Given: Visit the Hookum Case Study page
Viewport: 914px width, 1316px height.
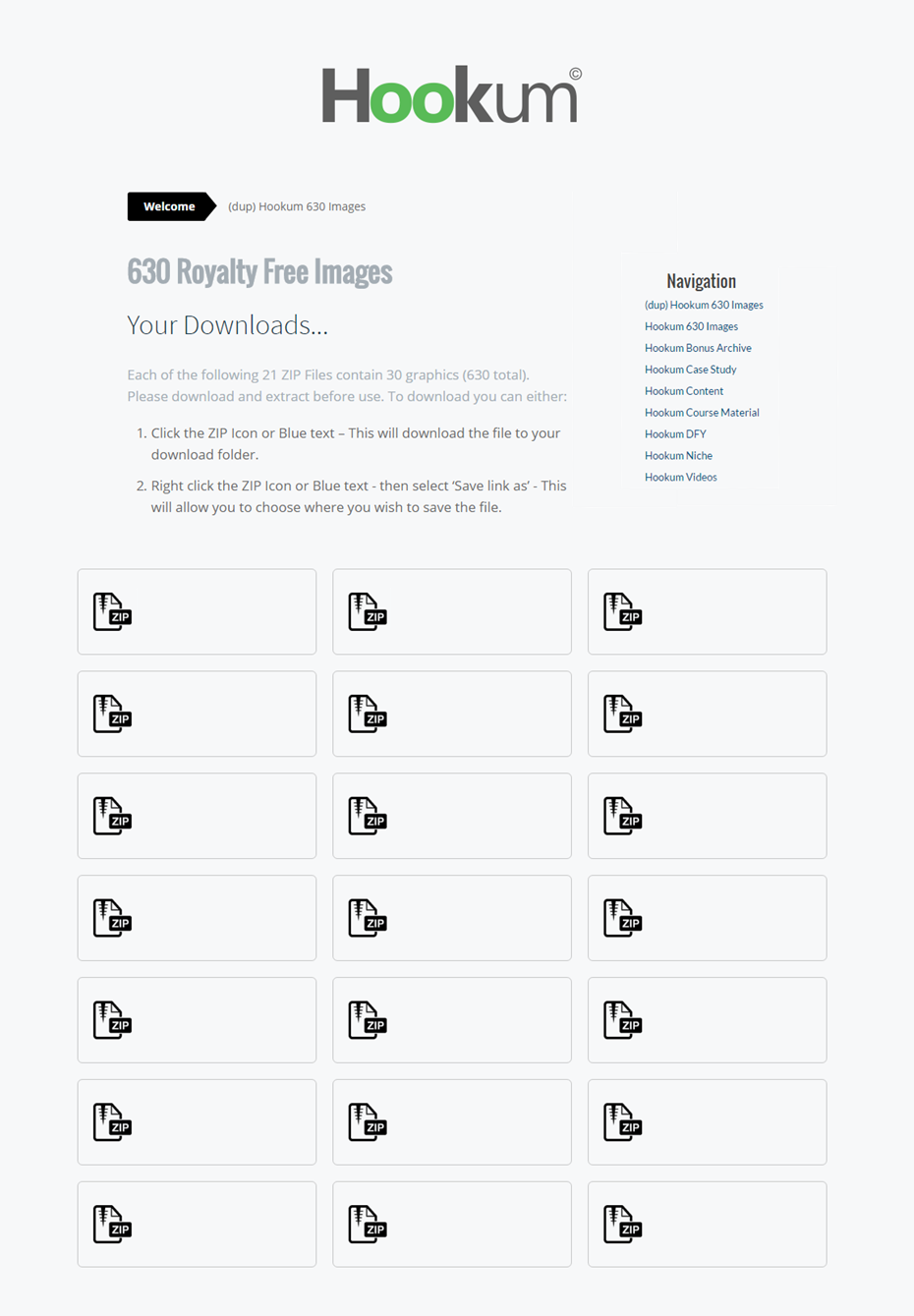Looking at the screenshot, I should click(690, 370).
